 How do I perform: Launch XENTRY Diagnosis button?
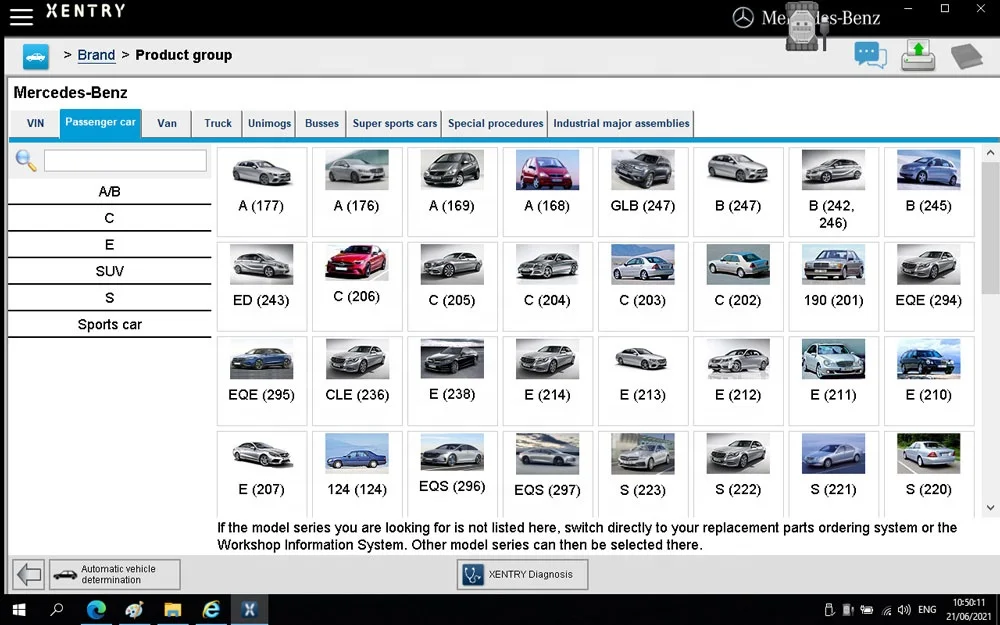point(522,575)
